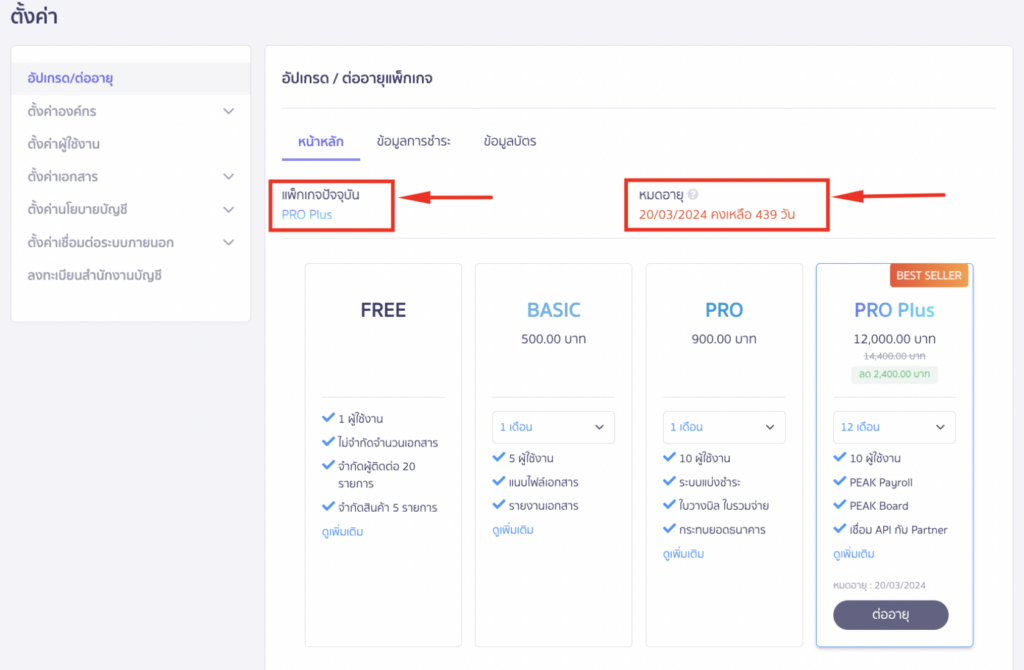1024x670 pixels.
Task: Click checkmark beside แนบไฟล์เอกสาร feature
Action: click(499, 482)
